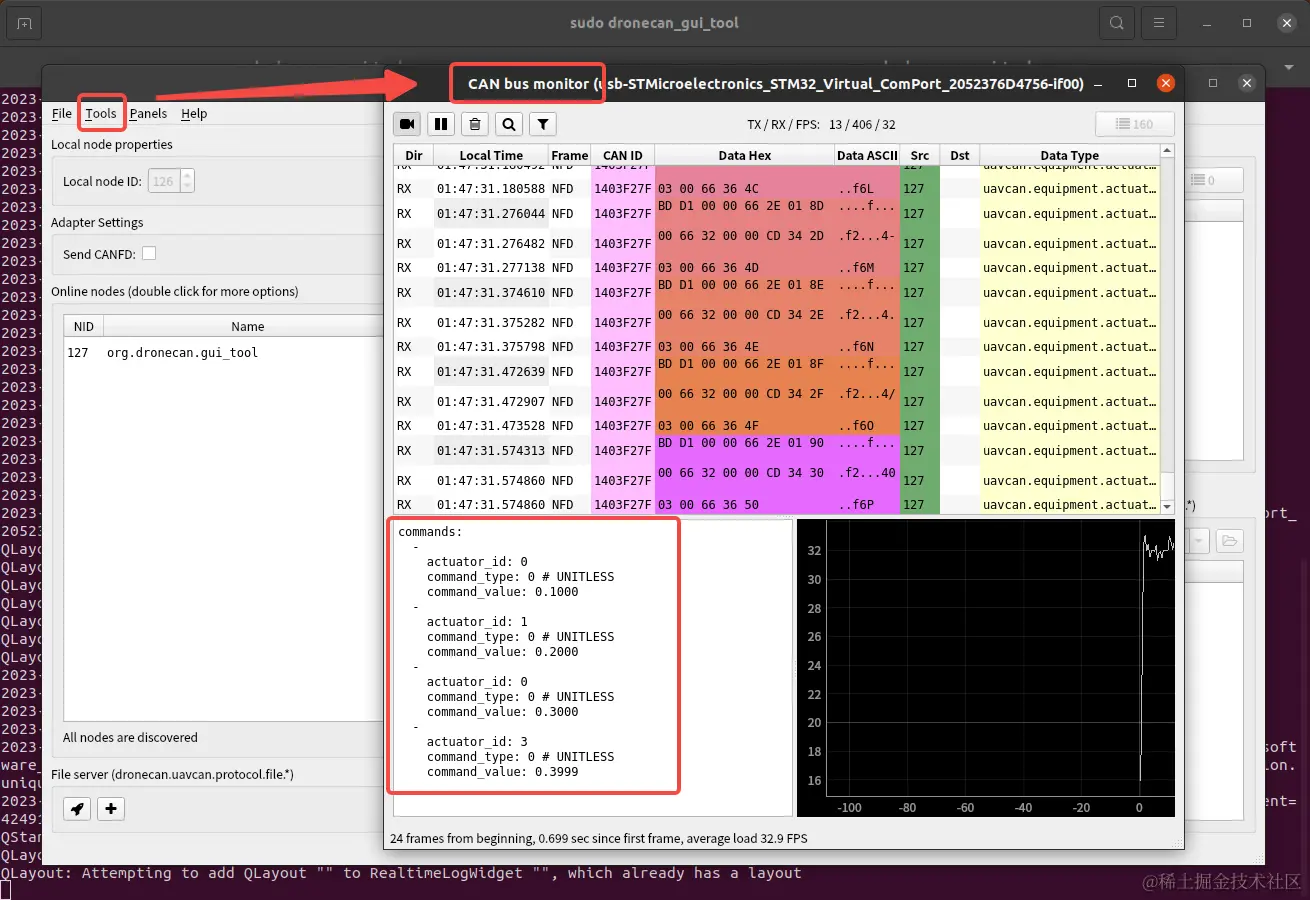Click the black FPS plot area
The image size is (1310, 900).
tap(985, 668)
